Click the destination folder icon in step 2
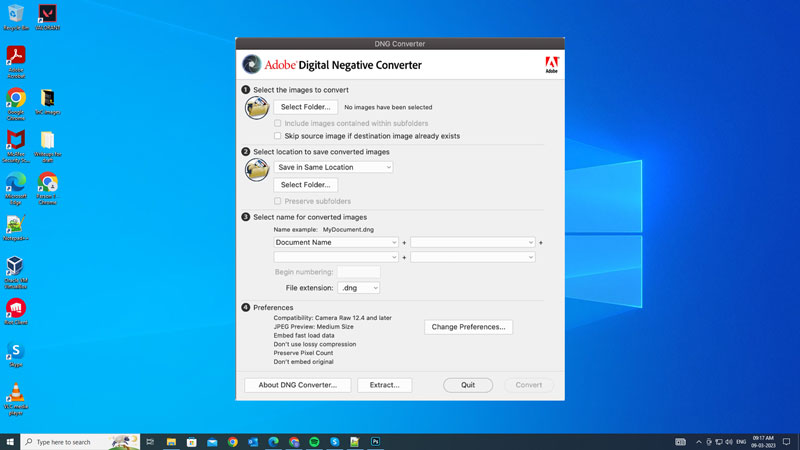Image resolution: width=800 pixels, height=450 pixels. (x=257, y=169)
